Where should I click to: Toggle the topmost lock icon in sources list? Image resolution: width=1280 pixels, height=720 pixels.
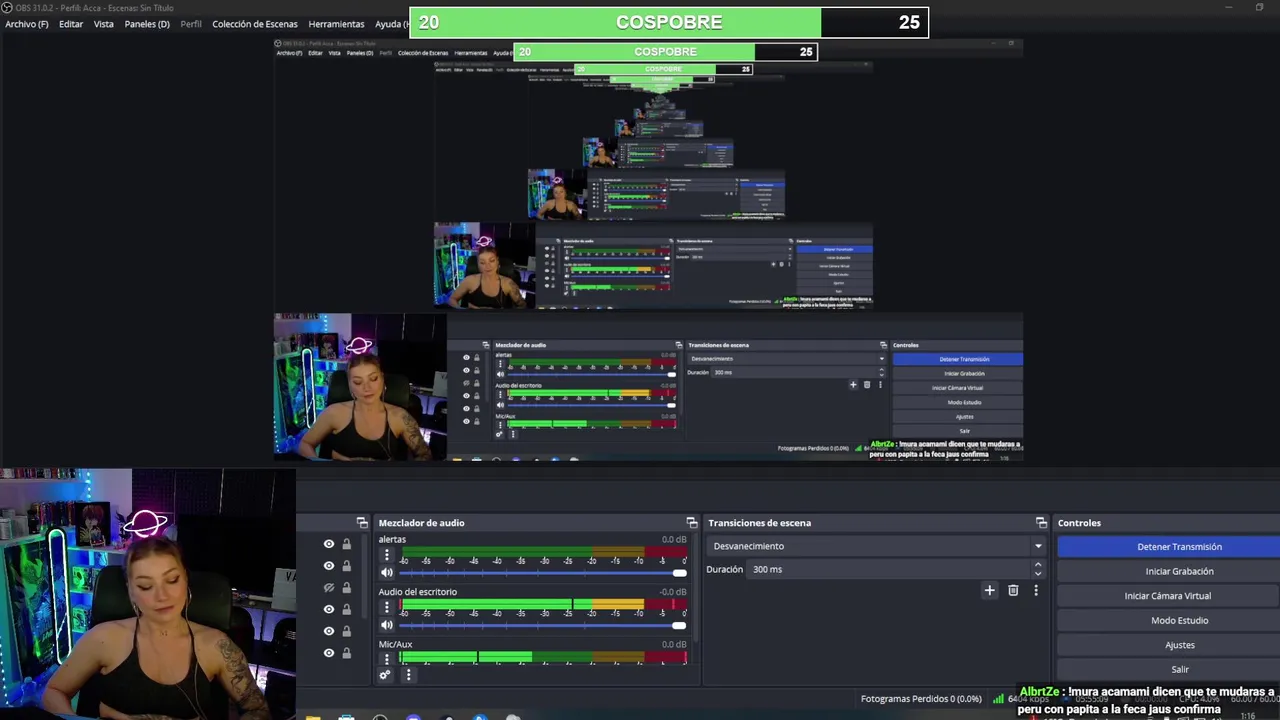(347, 544)
